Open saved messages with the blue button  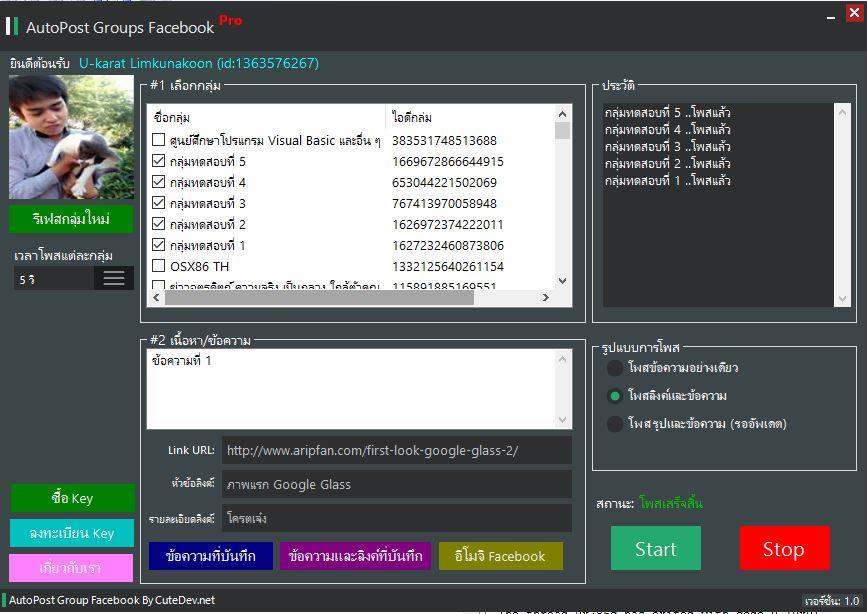tap(211, 556)
